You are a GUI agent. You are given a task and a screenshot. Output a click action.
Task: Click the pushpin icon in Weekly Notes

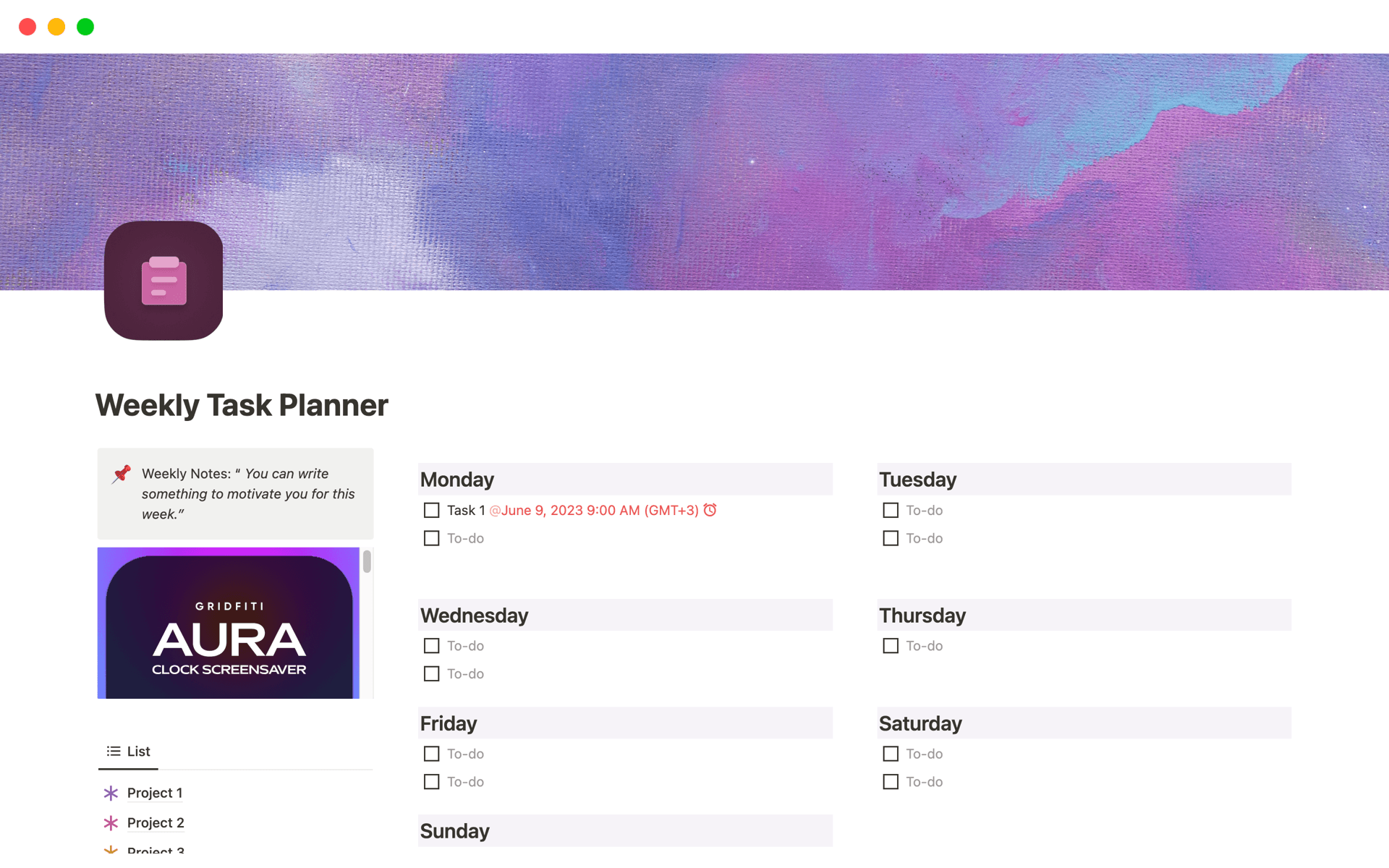(x=122, y=475)
